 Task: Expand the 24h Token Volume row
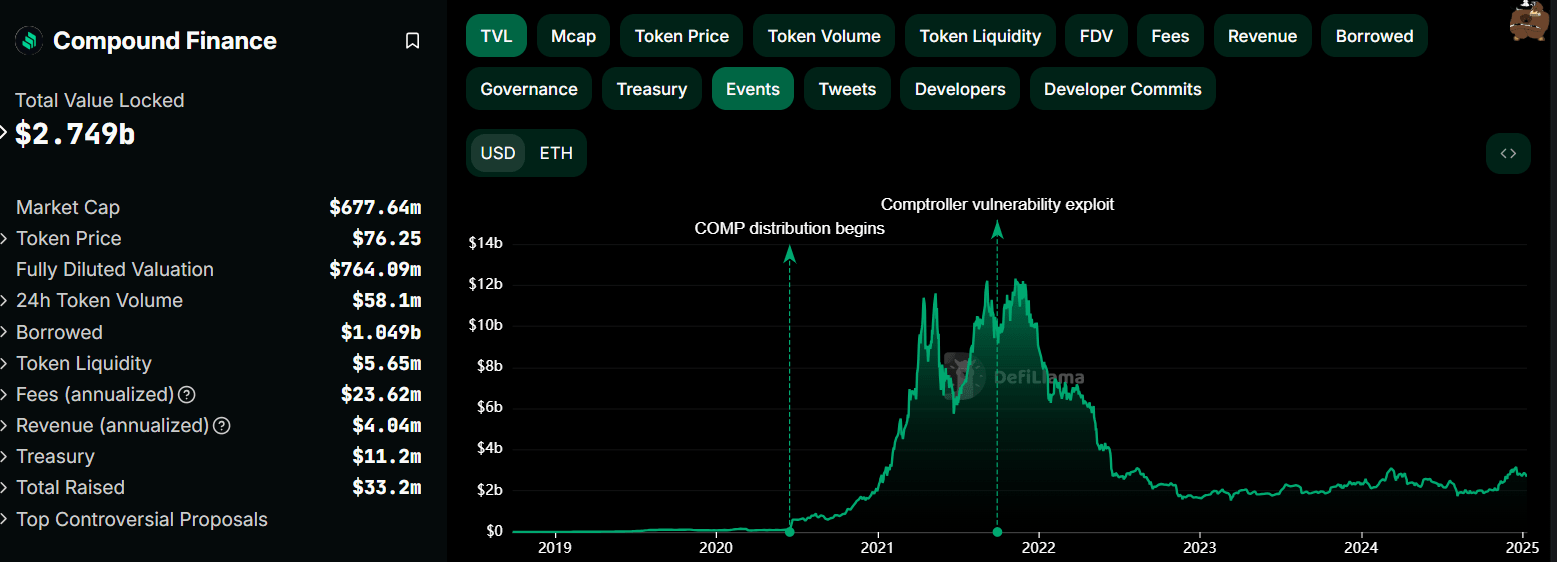point(4,301)
